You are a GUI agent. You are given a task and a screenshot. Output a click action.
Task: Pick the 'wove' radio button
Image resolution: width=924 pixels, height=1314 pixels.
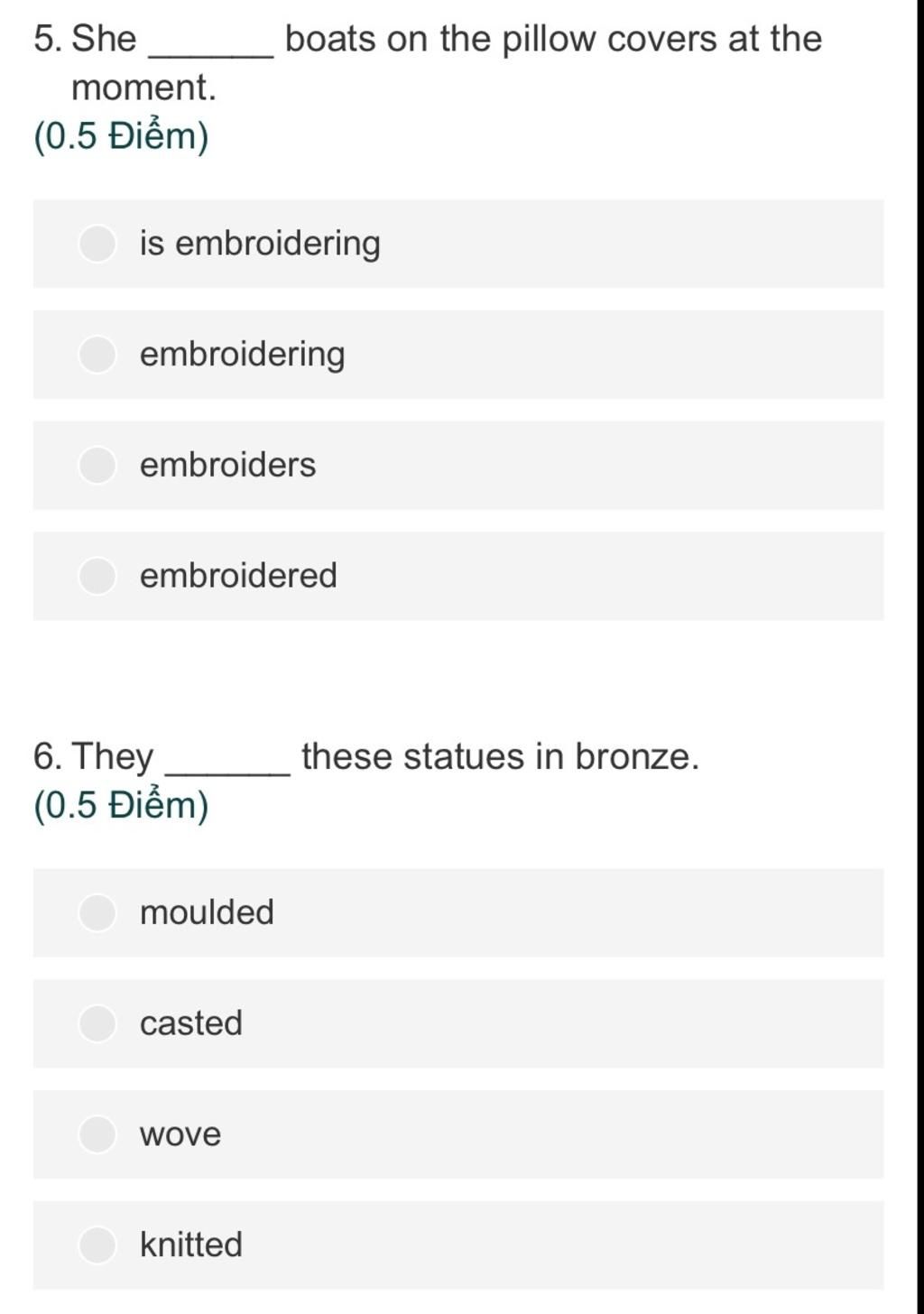point(97,1134)
